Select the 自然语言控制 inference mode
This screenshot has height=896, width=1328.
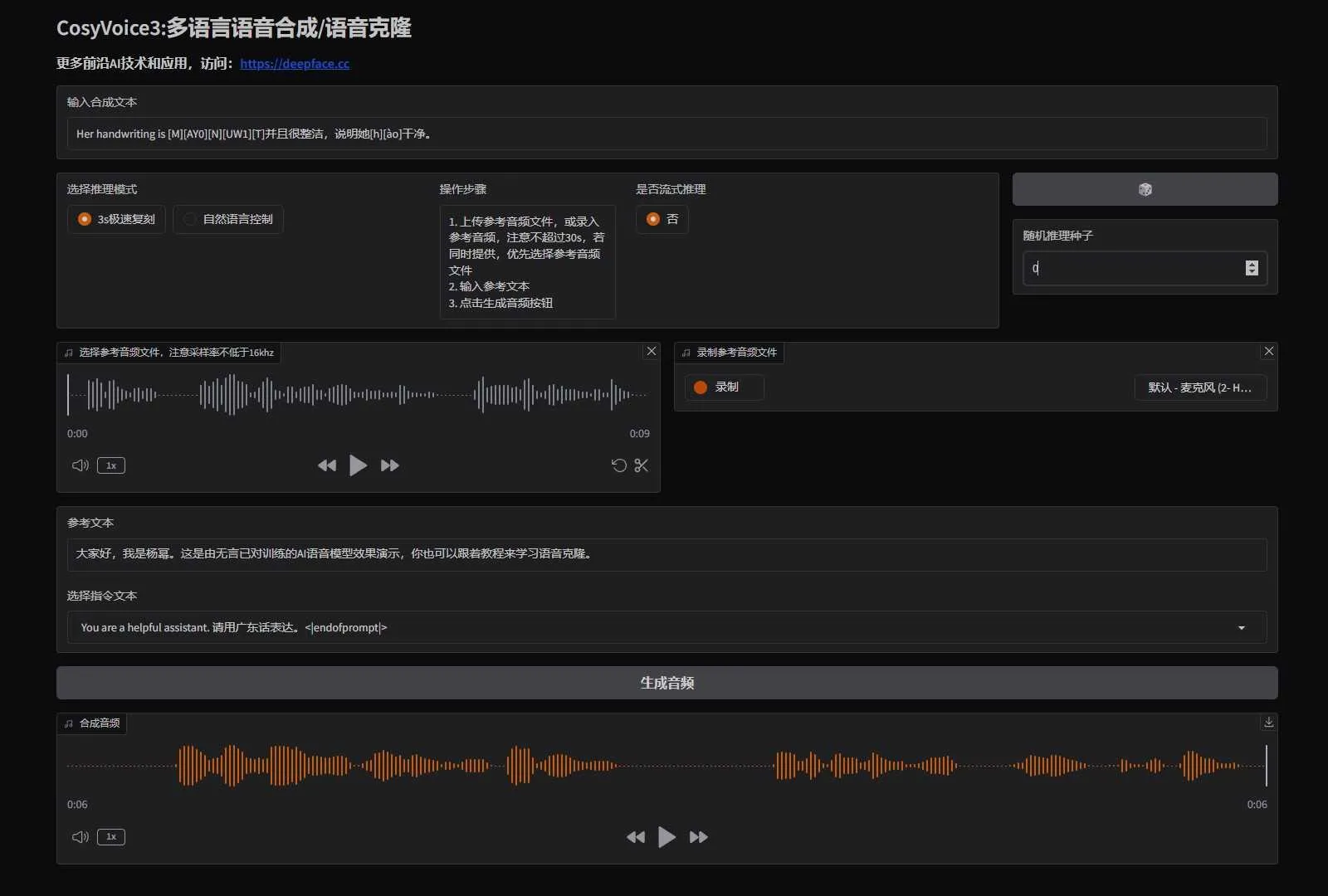[228, 219]
